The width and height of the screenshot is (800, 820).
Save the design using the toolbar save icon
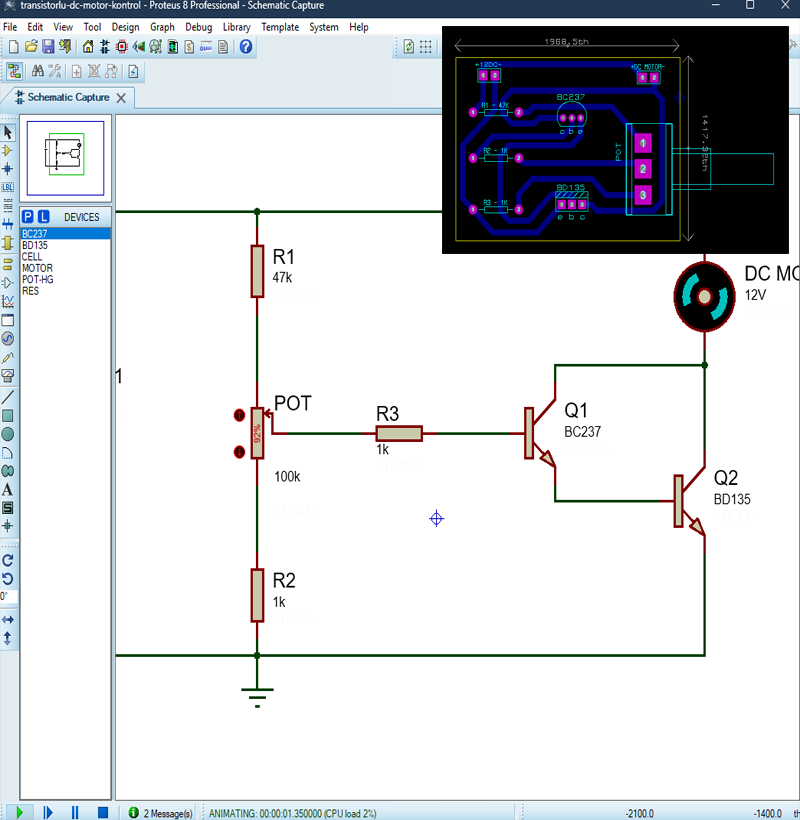tap(47, 48)
